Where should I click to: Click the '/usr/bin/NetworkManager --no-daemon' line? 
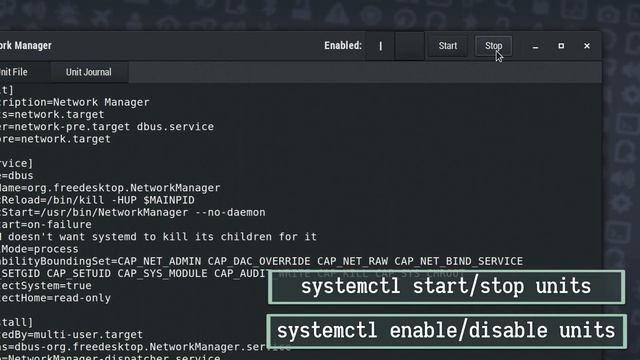coord(133,212)
